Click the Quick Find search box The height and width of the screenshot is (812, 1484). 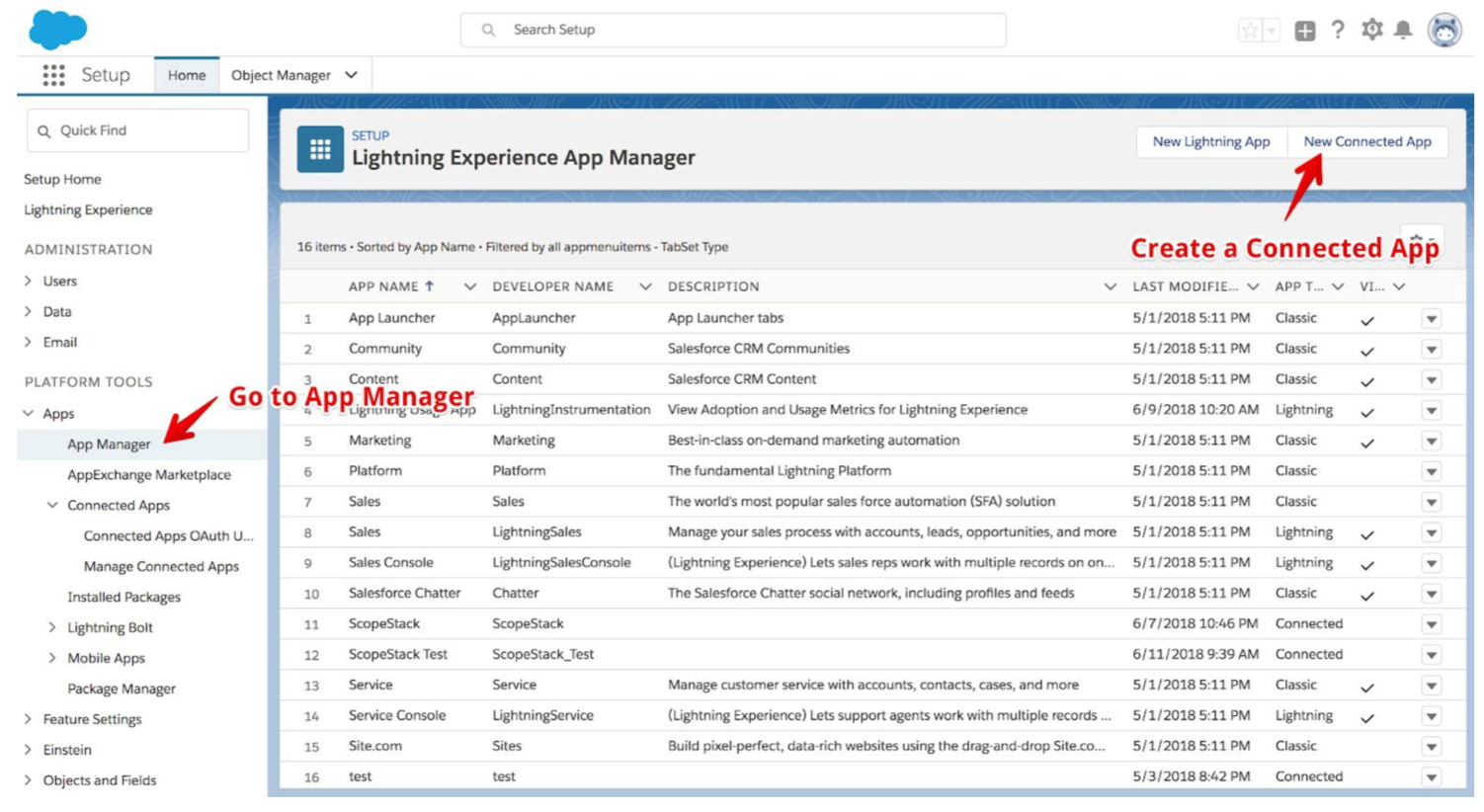coord(137,130)
